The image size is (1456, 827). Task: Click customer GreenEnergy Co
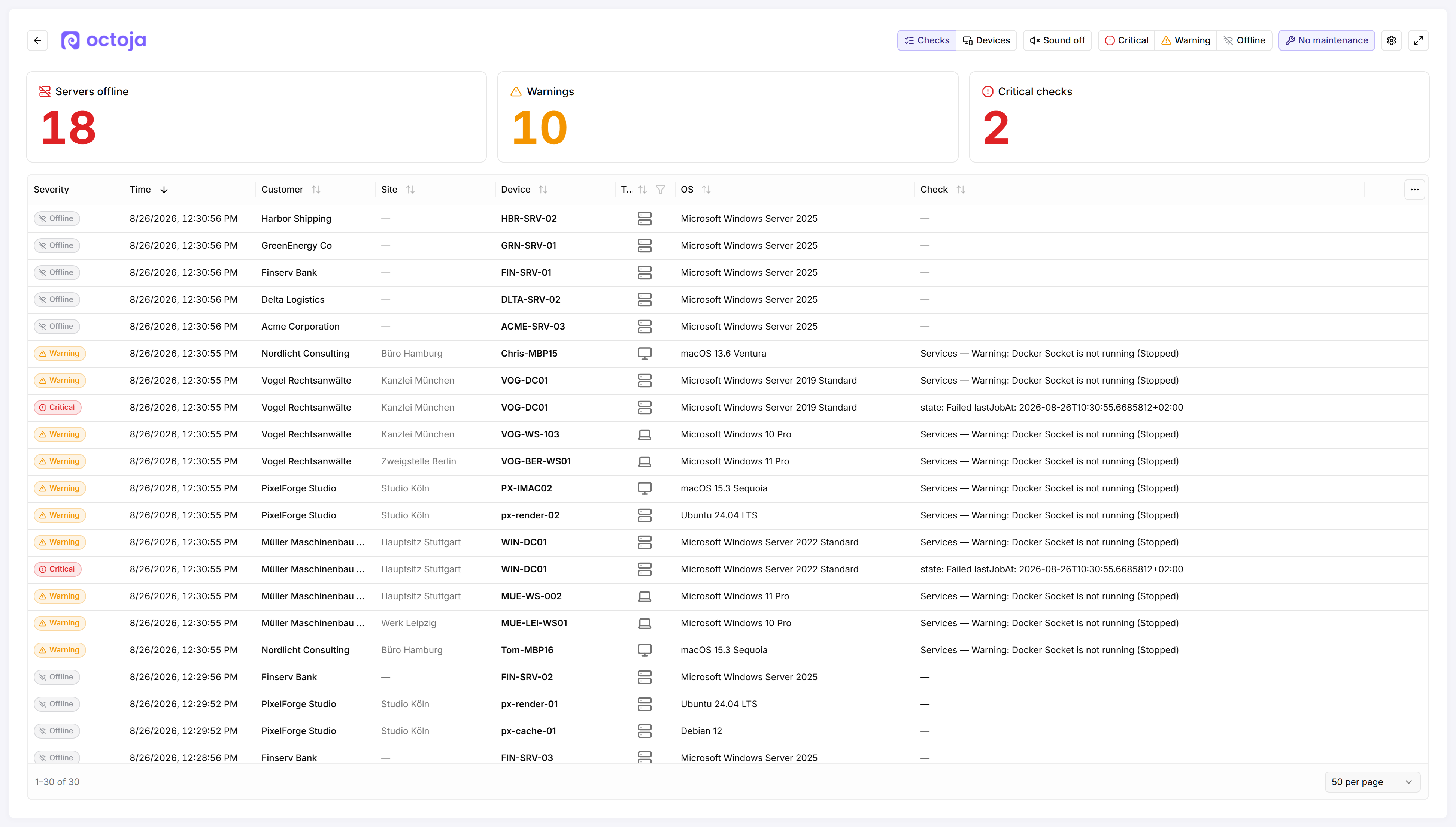pyautogui.click(x=297, y=246)
